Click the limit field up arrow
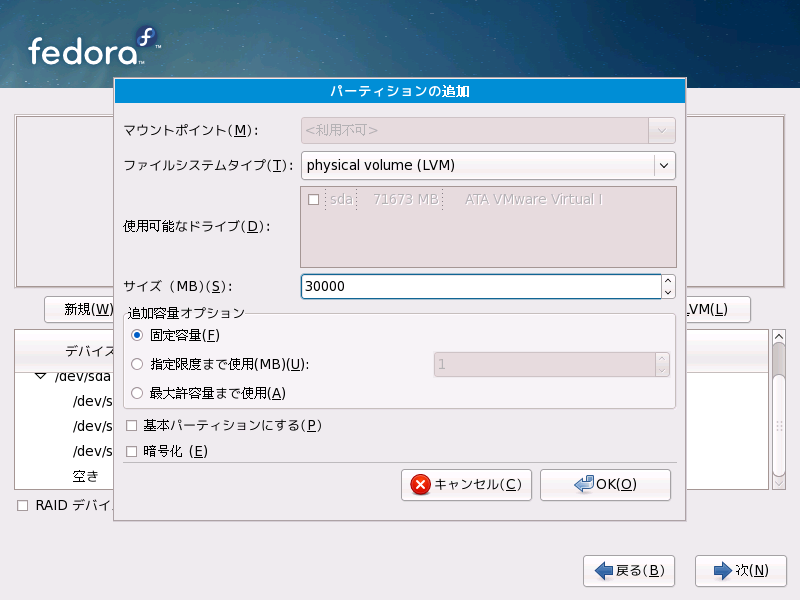 (x=662, y=359)
